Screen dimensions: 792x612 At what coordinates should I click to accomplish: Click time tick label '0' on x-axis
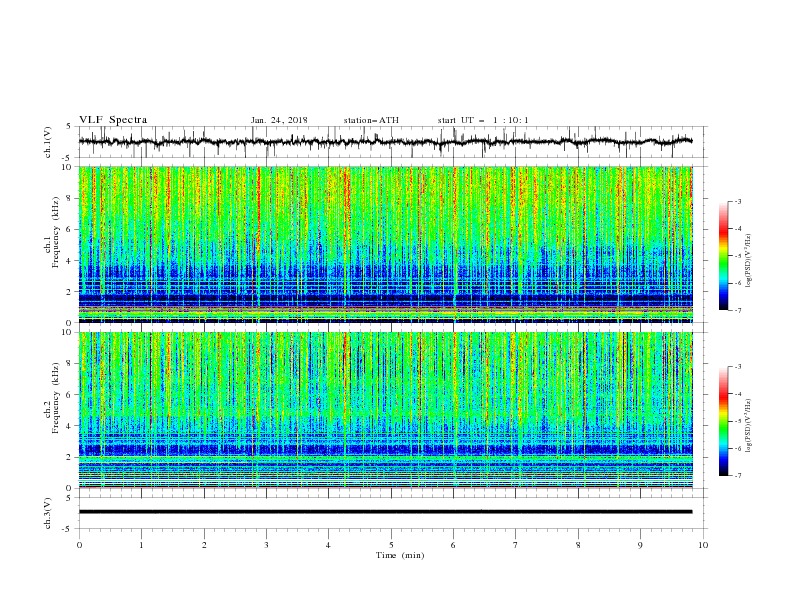[x=79, y=545]
